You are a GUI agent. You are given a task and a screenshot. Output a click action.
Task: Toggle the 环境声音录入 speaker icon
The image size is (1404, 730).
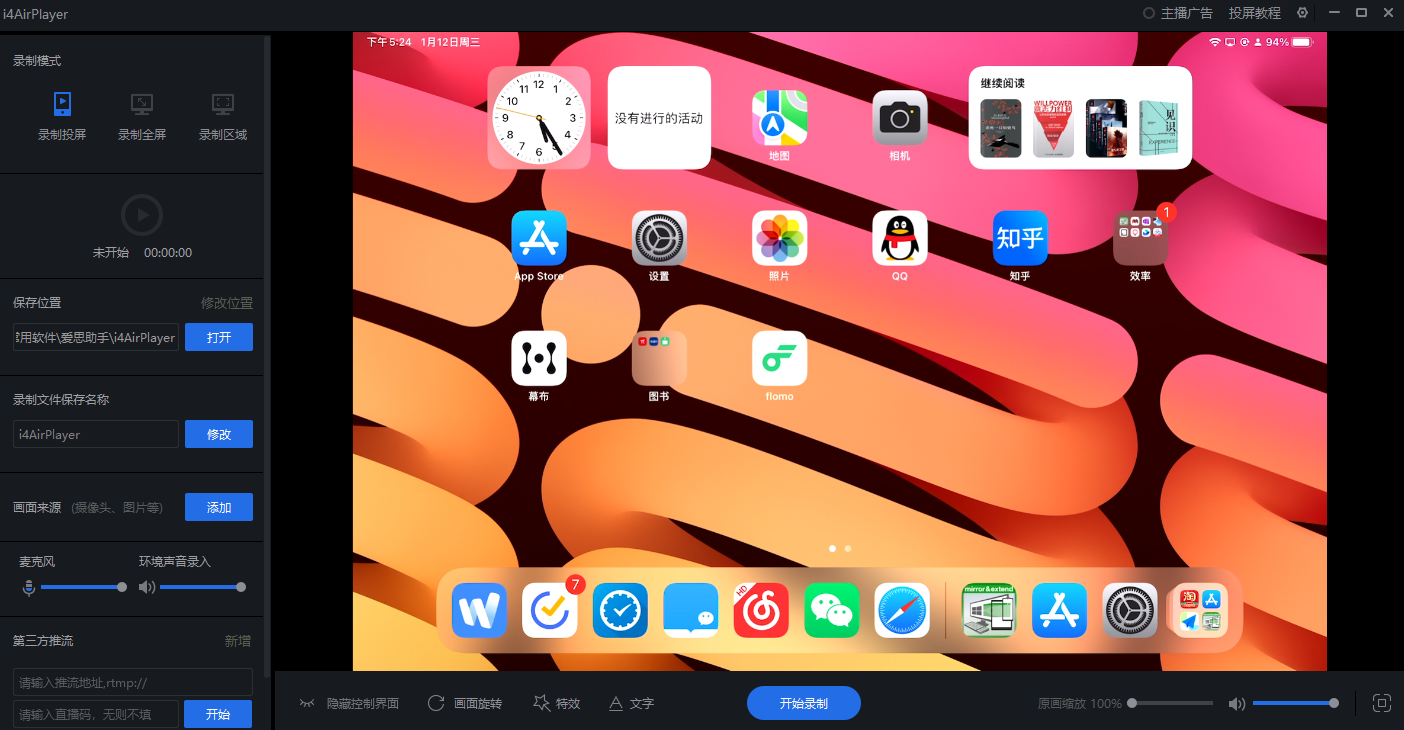(x=147, y=587)
